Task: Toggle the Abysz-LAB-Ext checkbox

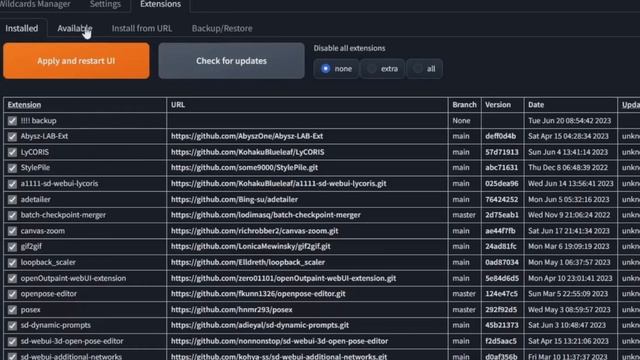Action: coord(12,136)
